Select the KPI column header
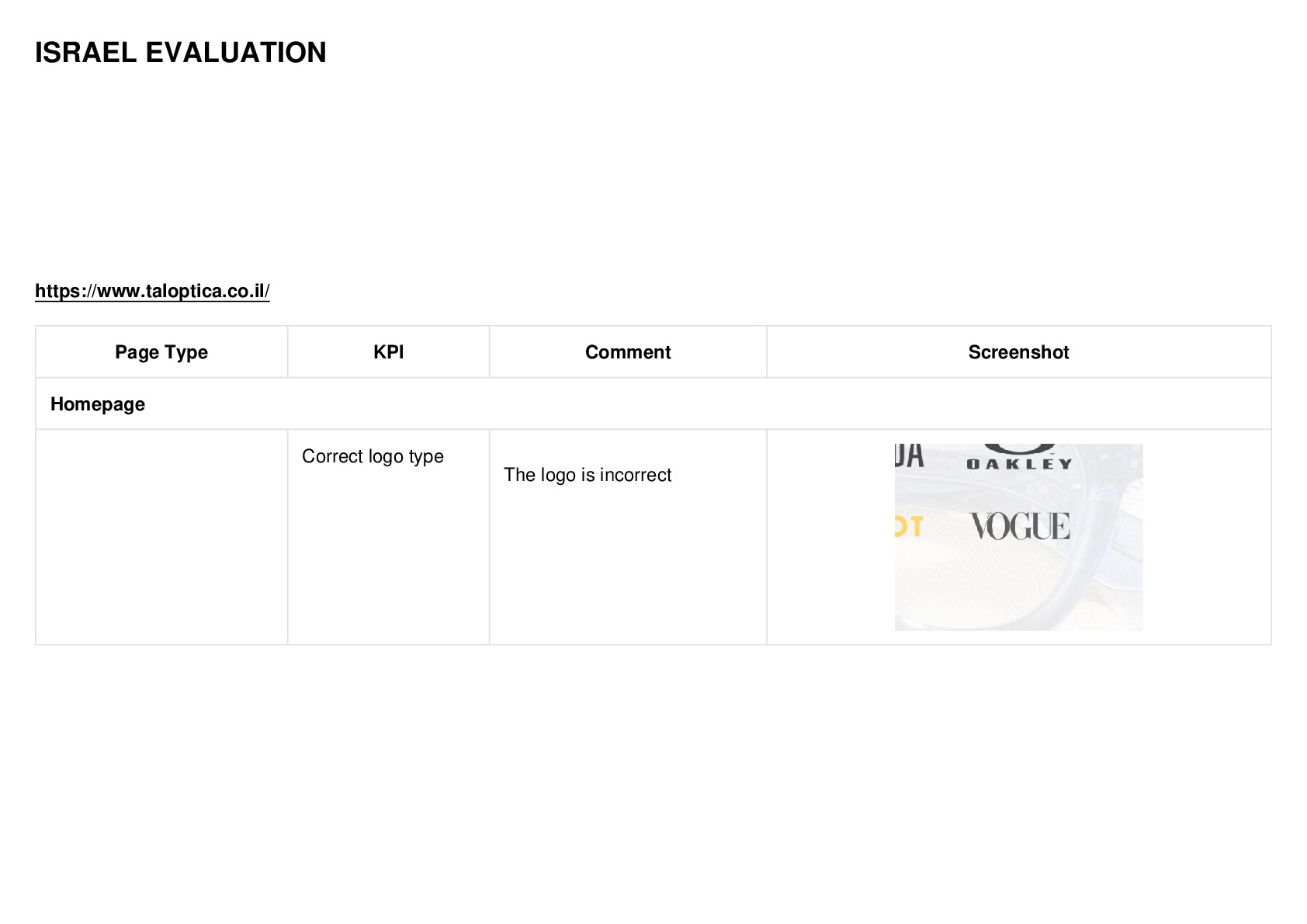 click(x=389, y=352)
